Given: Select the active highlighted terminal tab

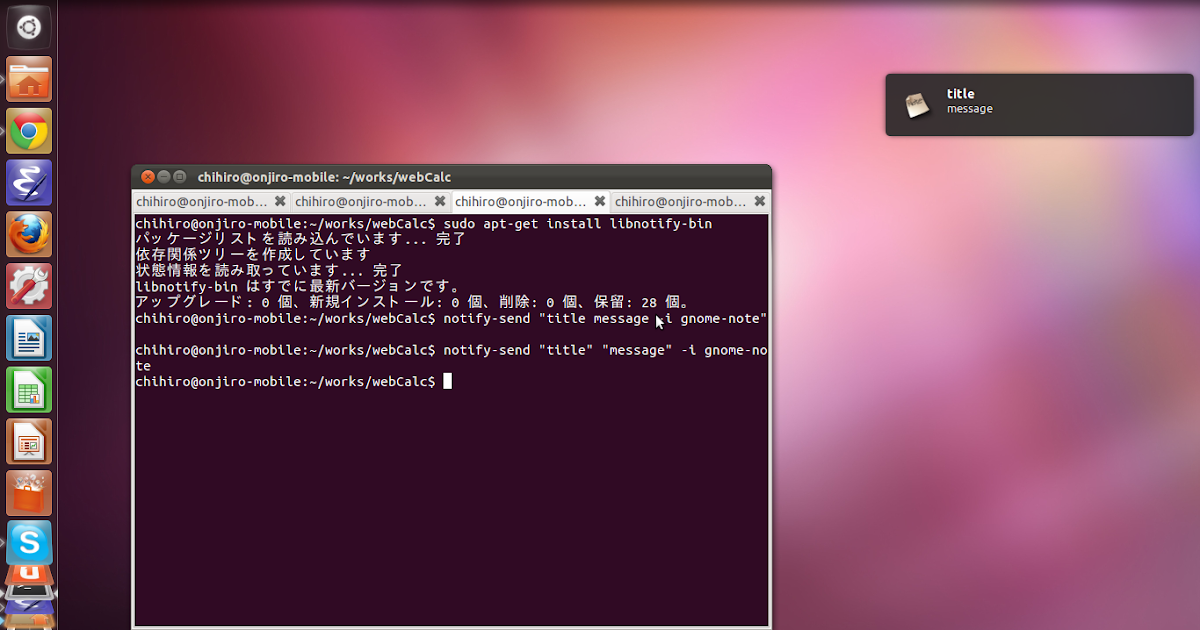Looking at the screenshot, I should tap(531, 201).
